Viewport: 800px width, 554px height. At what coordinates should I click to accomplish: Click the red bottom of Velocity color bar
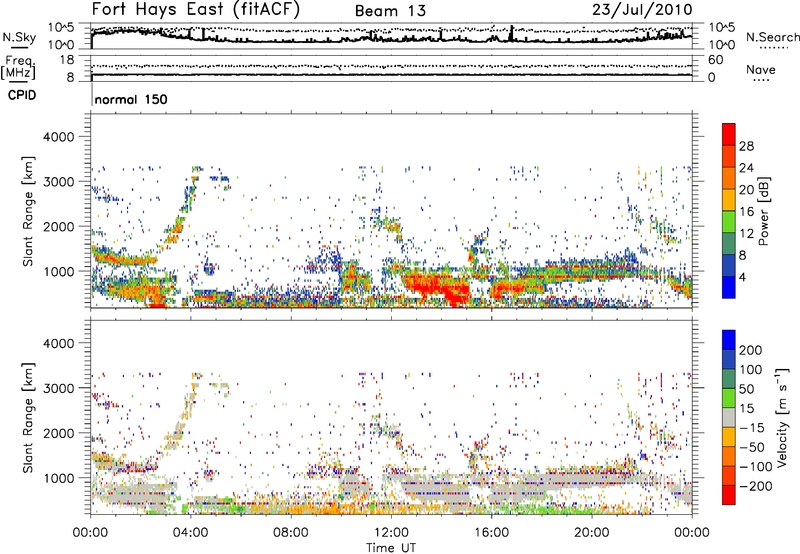729,495
